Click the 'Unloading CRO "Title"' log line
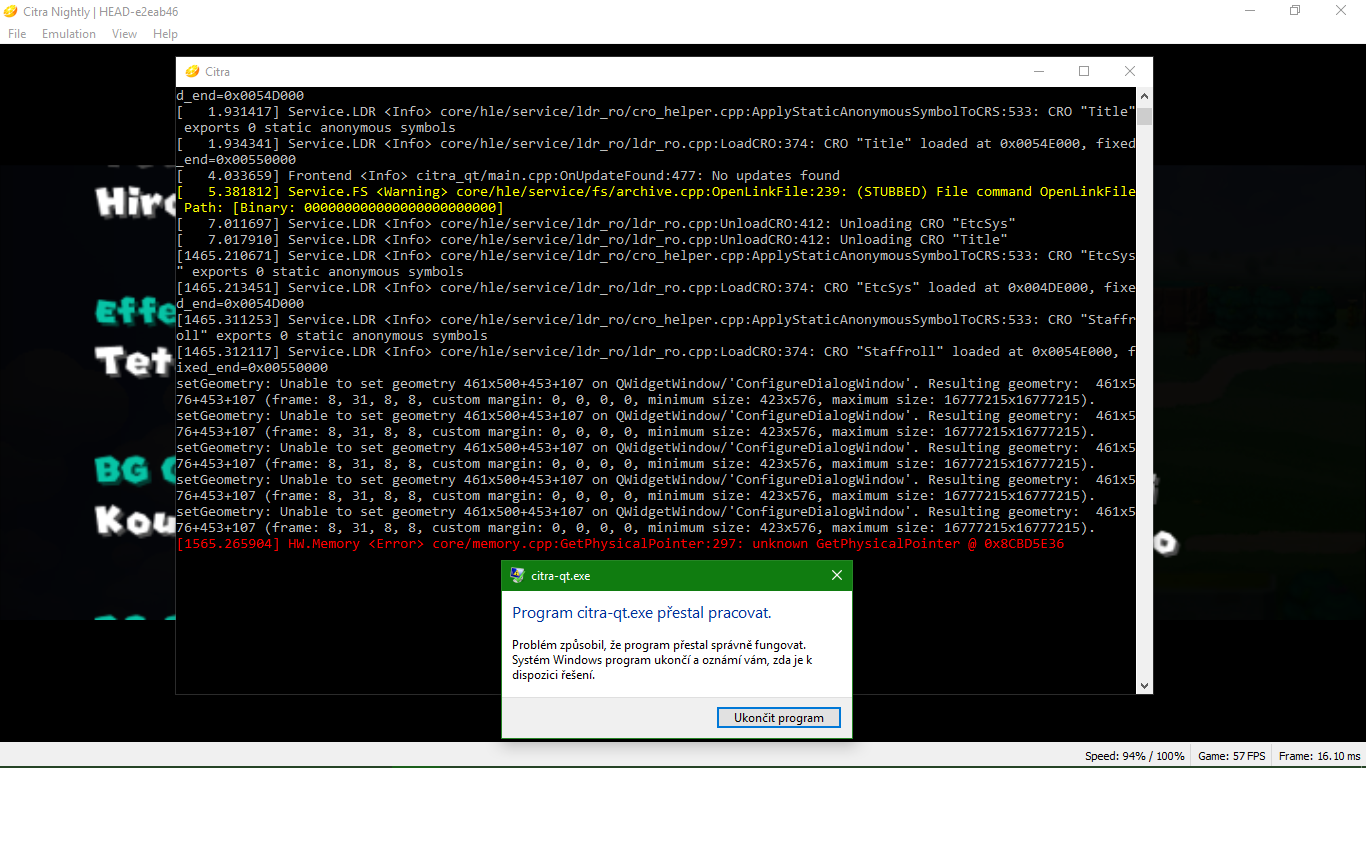The image size is (1366, 842). click(x=592, y=240)
